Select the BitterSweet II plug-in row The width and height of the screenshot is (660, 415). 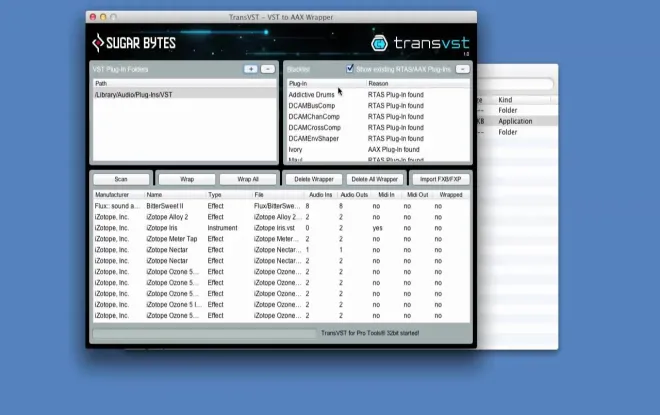[x=281, y=206]
